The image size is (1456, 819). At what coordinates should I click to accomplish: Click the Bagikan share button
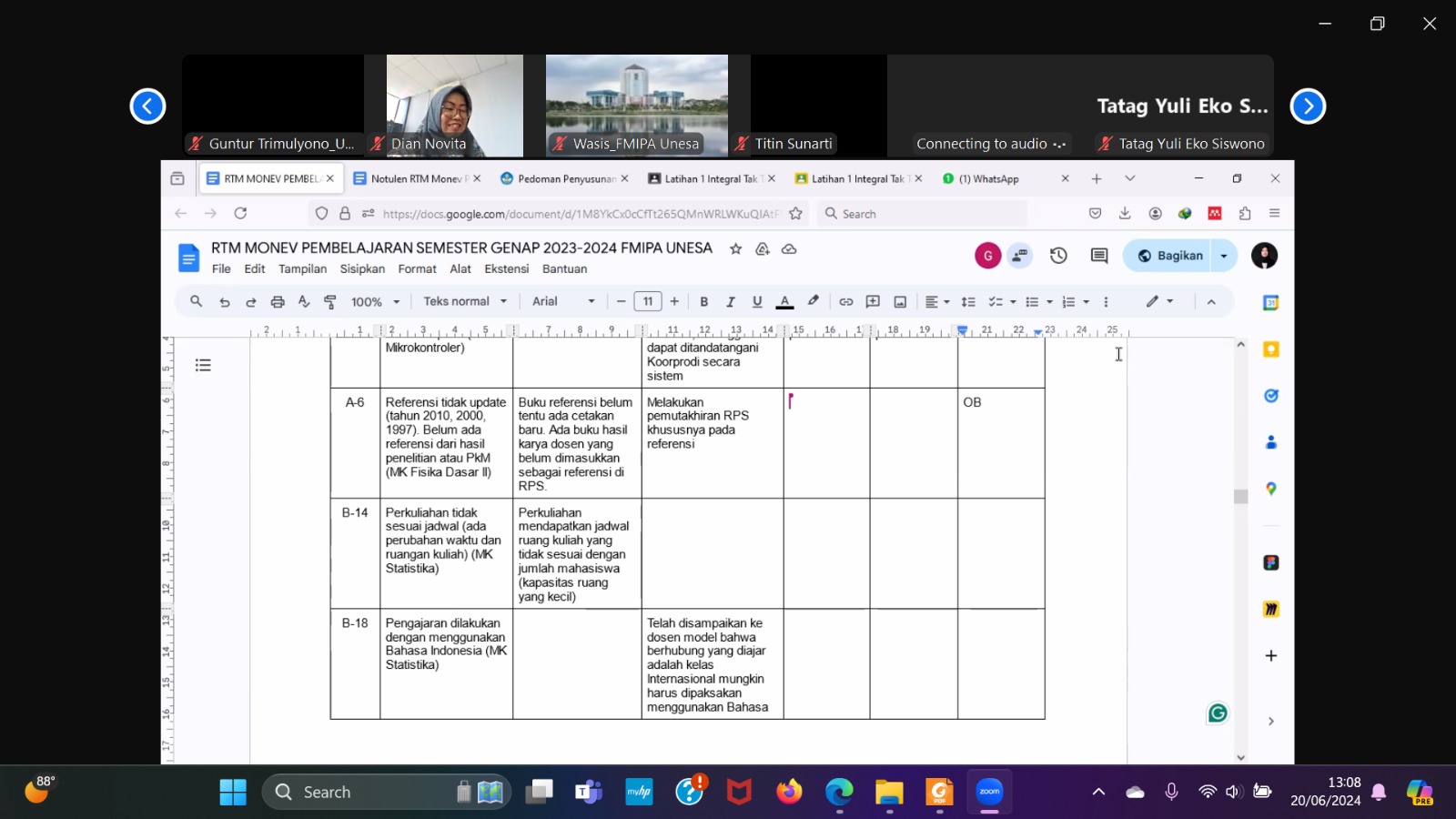click(1170, 256)
